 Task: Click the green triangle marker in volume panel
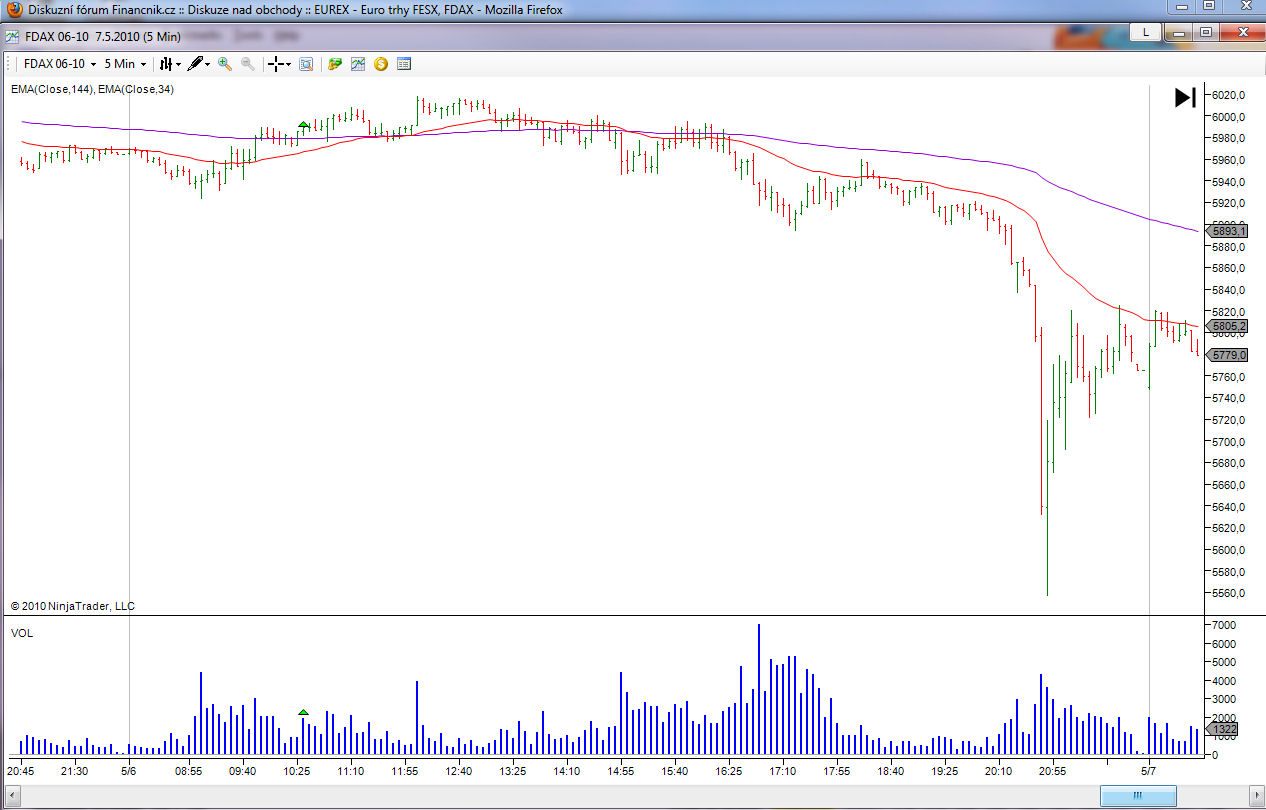(304, 712)
